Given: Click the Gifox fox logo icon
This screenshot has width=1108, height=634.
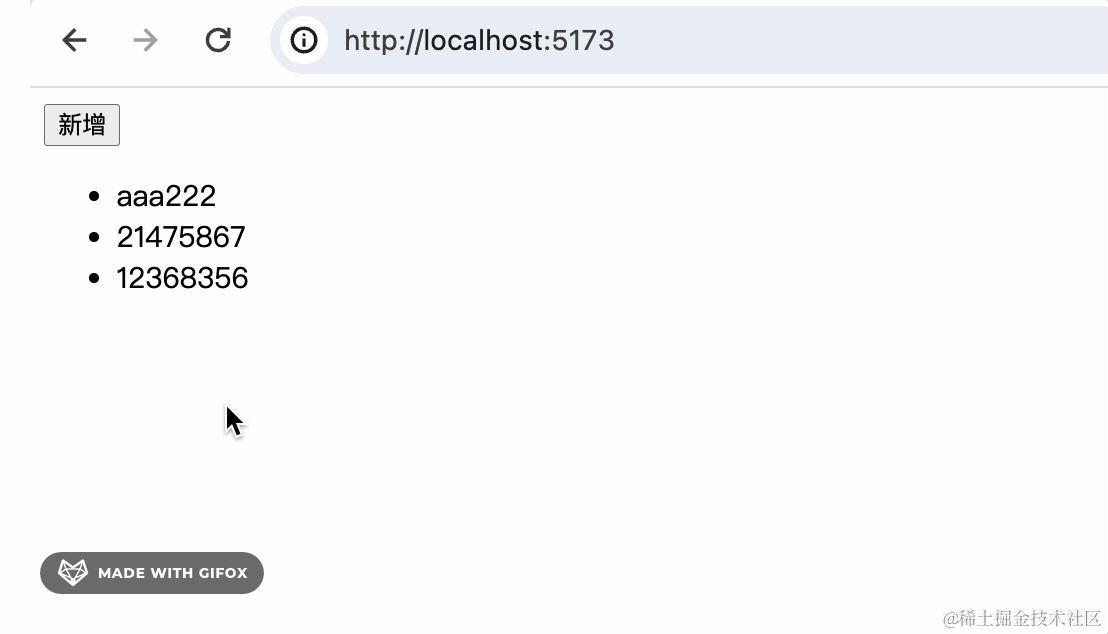Looking at the screenshot, I should point(72,573).
